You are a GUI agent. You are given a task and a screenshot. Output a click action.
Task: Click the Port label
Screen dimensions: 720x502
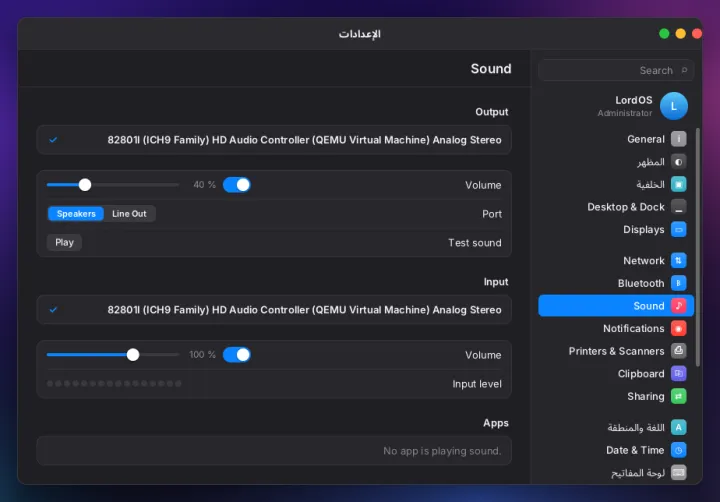pos(492,214)
